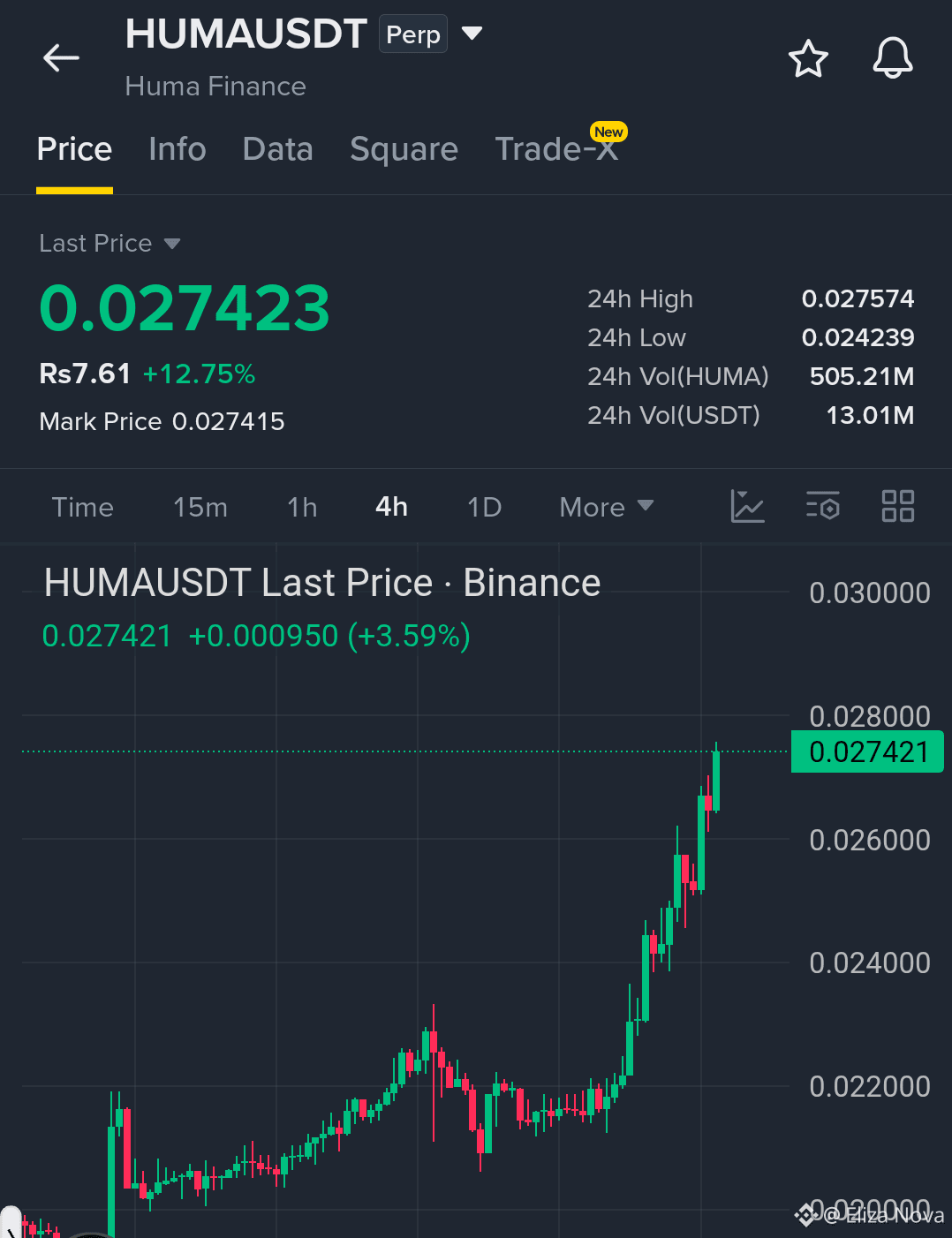Image resolution: width=952 pixels, height=1238 pixels.
Task: Click the 24h Vol(USDT) 13.01M value
Action: pos(870,415)
